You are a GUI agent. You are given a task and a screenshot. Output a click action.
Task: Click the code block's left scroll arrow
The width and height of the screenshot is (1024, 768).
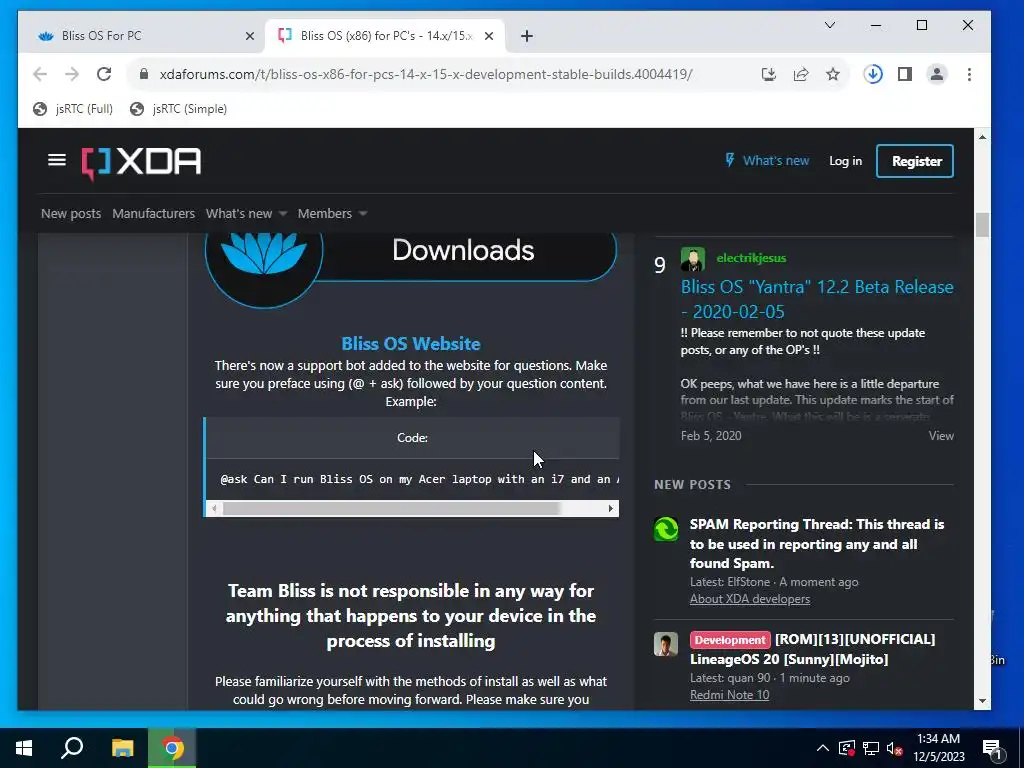(214, 508)
